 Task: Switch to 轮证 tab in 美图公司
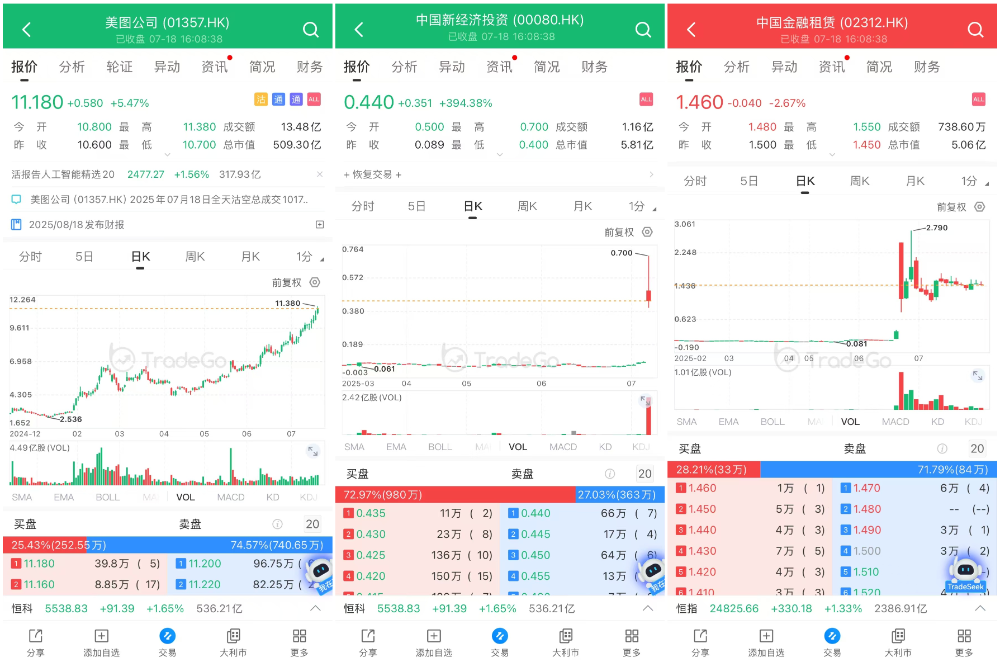[x=119, y=67]
